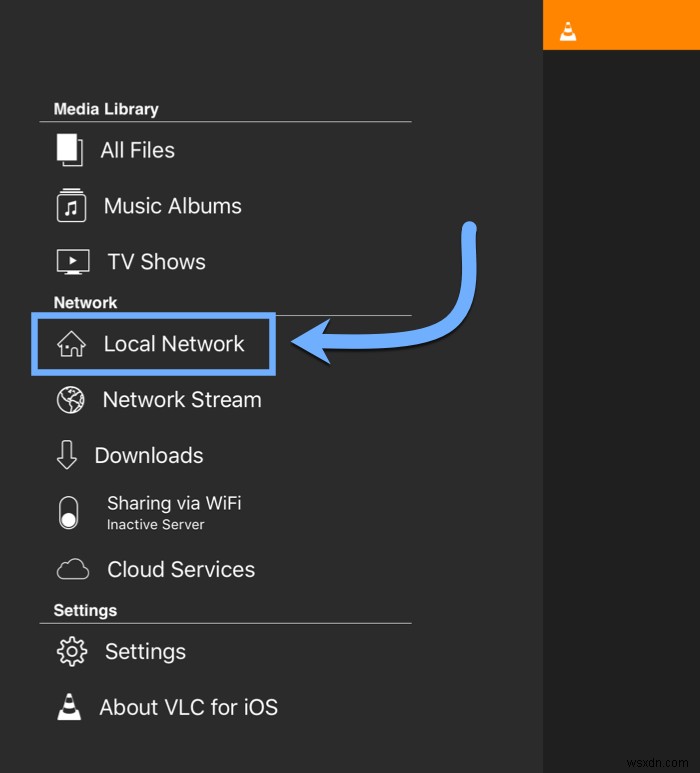Viewport: 700px width, 773px height.
Task: Go to the Downloads section
Action: pyautogui.click(x=149, y=456)
